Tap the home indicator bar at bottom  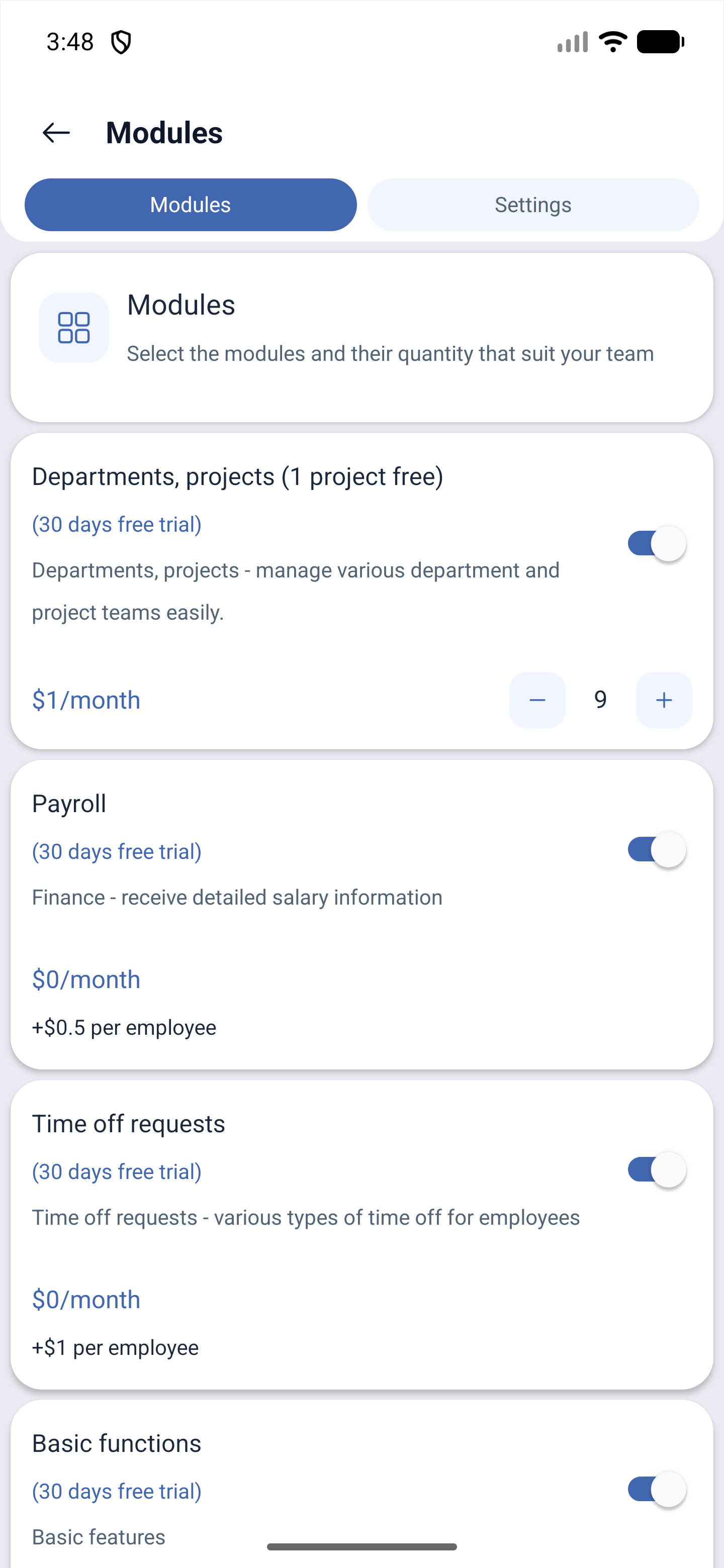pyautogui.click(x=361, y=1547)
